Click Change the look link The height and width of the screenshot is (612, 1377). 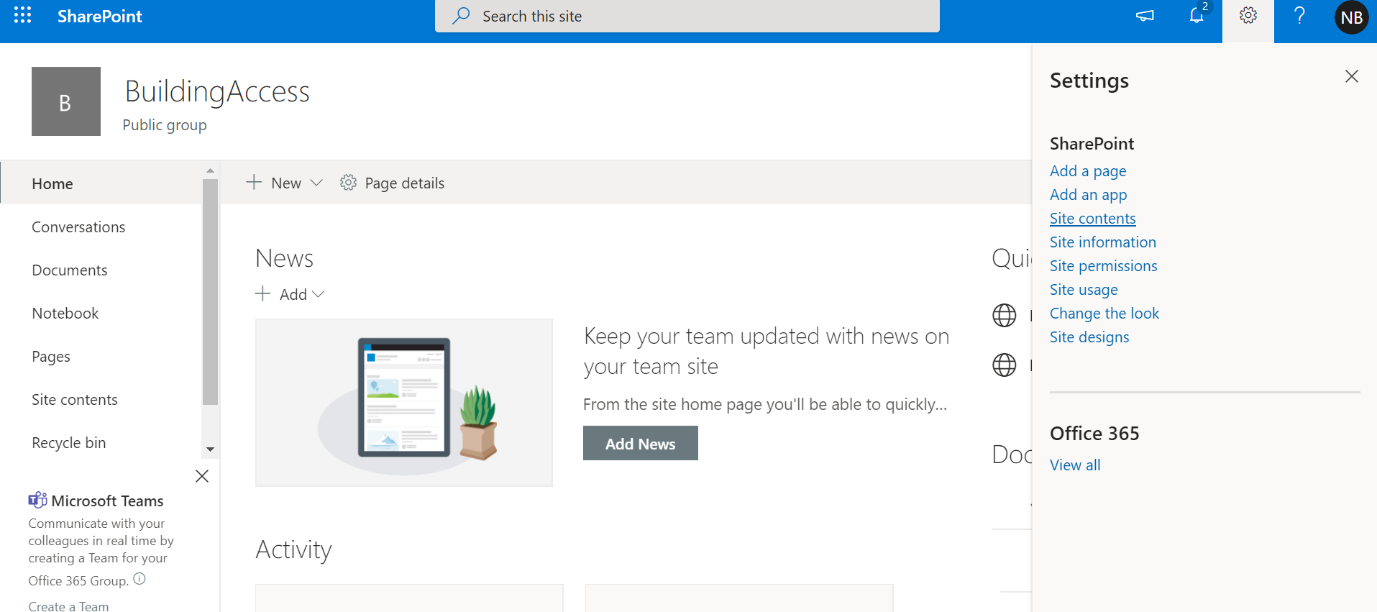coord(1105,313)
